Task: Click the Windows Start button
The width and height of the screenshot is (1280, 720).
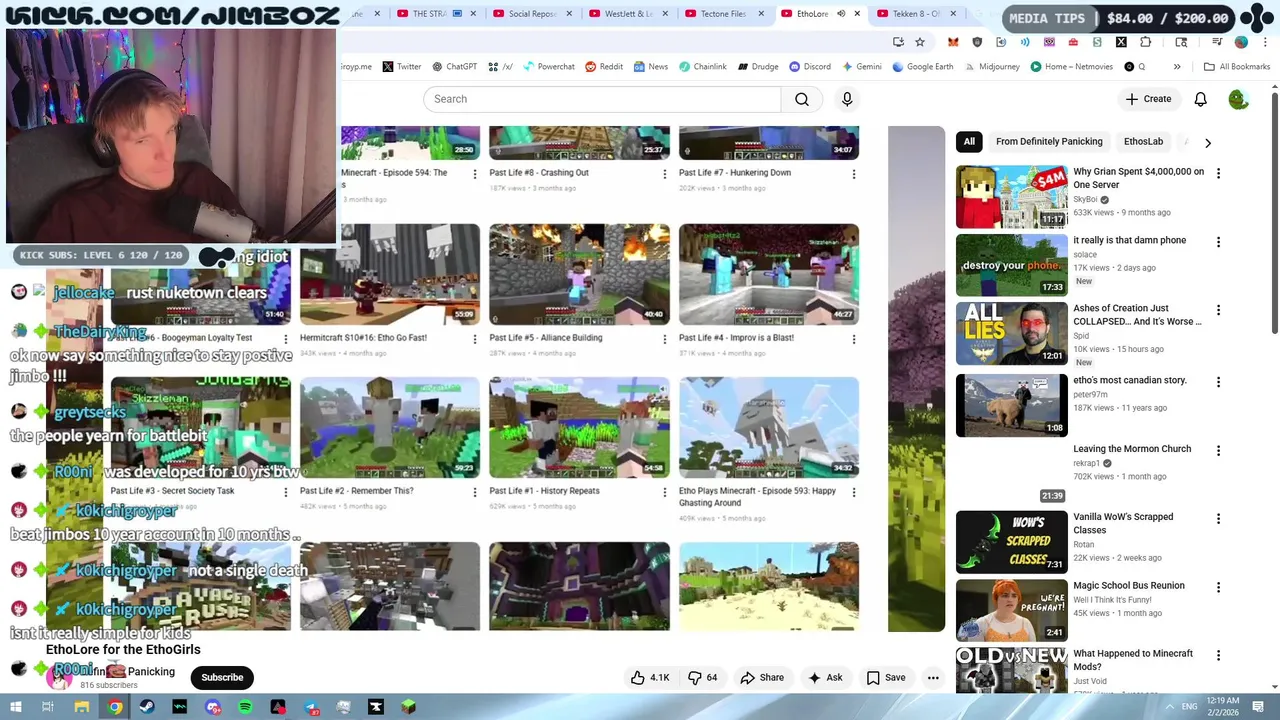Action: pos(16,708)
